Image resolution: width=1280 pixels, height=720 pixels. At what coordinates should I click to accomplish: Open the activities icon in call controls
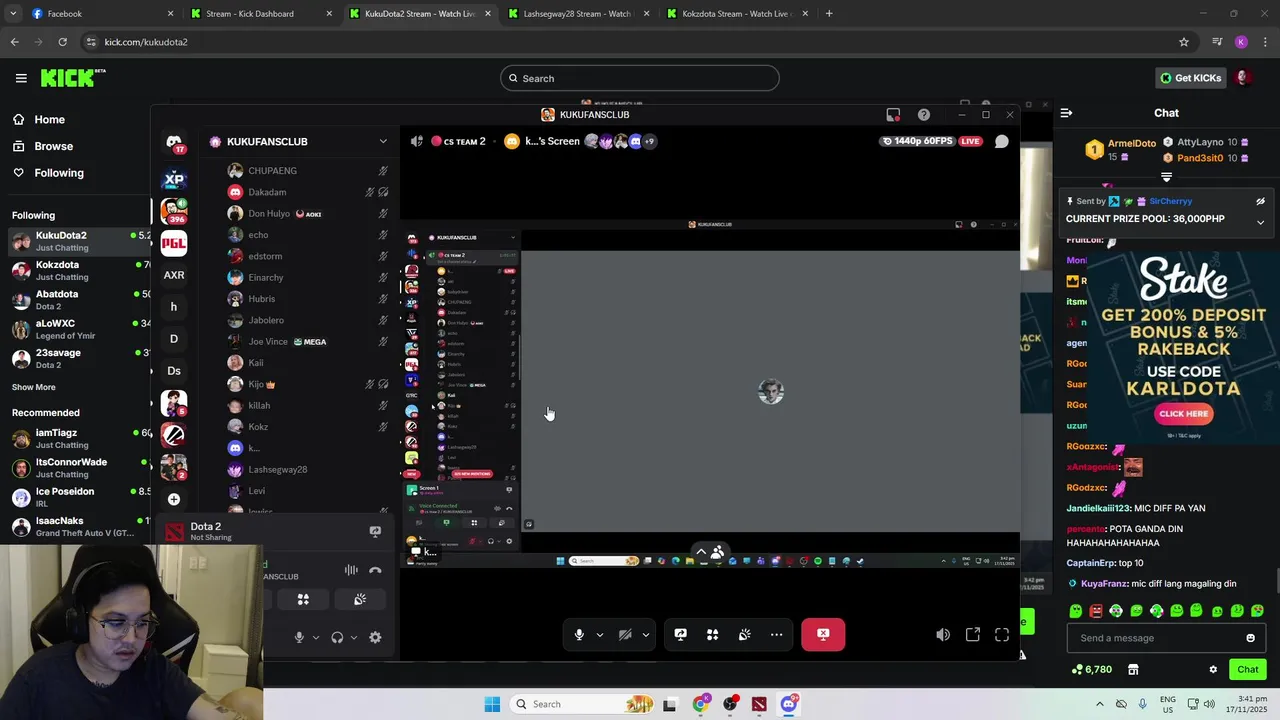coord(713,634)
